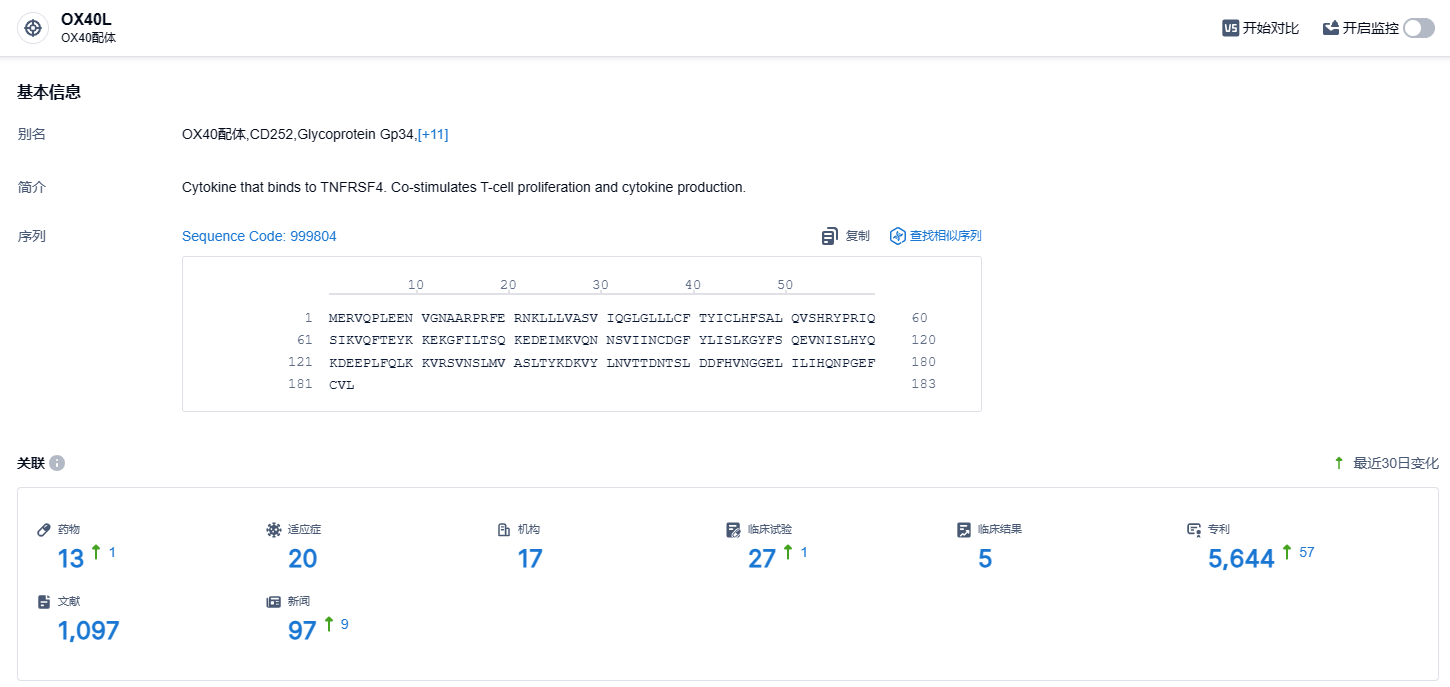1450x687 pixels.
Task: Click the 机构 organization icon
Action: [504, 529]
